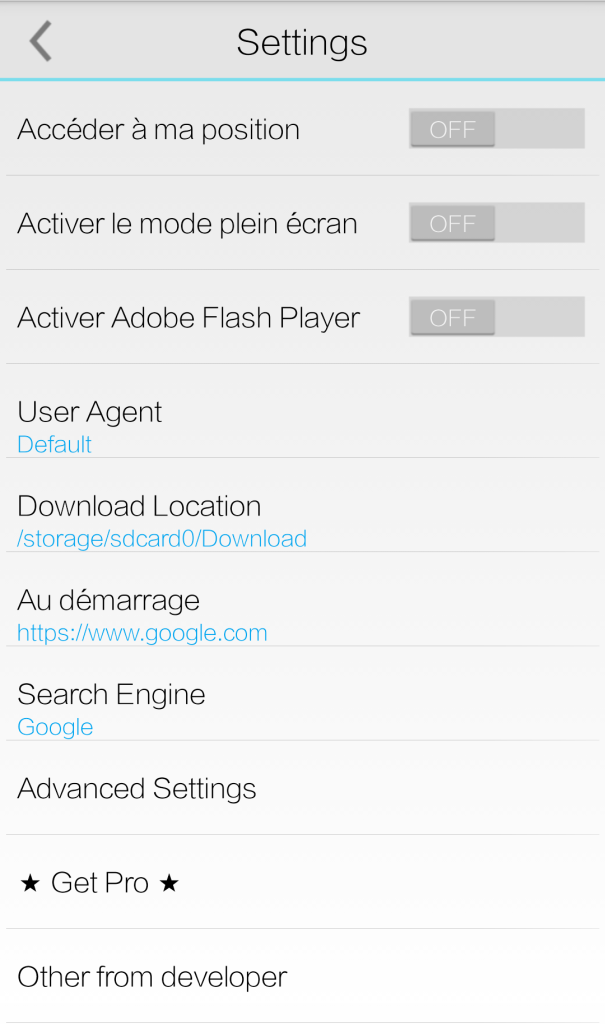The image size is (605, 1024).
Task: Open the 'Get Pro' upgrade option
Action: (x=98, y=882)
